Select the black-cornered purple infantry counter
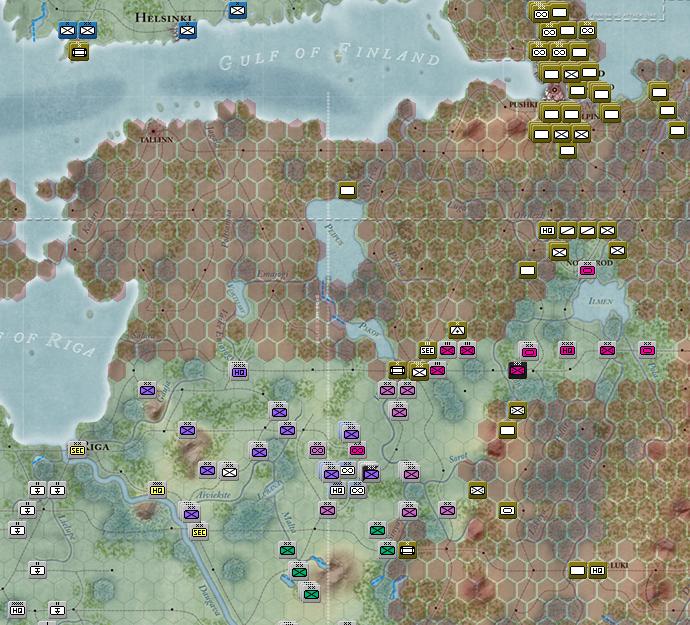This screenshot has width=690, height=625. click(x=371, y=474)
